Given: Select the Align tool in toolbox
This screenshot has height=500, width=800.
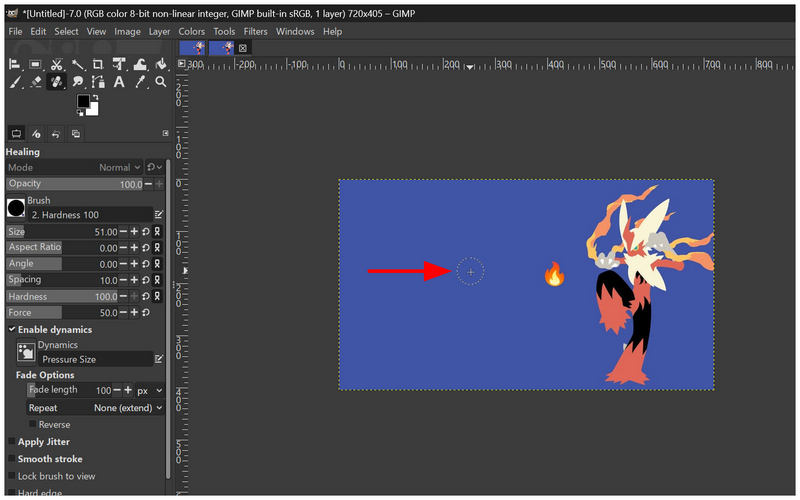Looking at the screenshot, I should [15, 64].
